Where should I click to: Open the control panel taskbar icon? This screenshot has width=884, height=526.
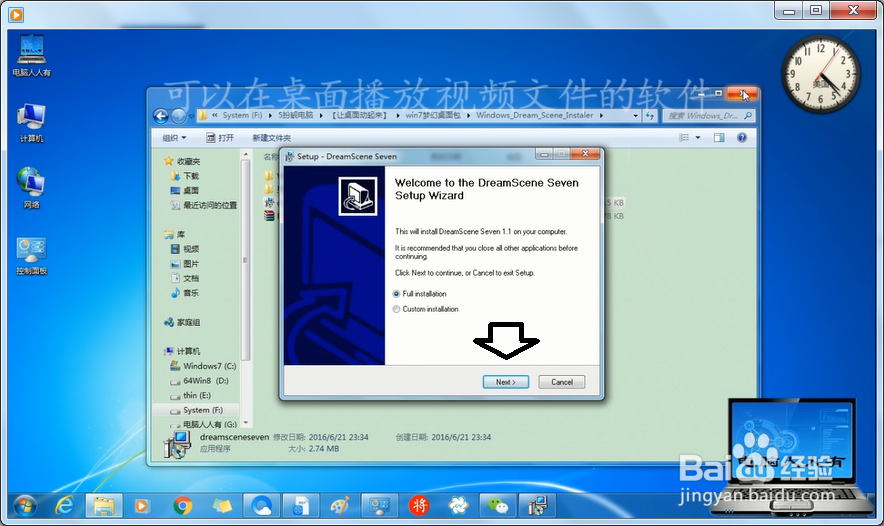pos(379,506)
